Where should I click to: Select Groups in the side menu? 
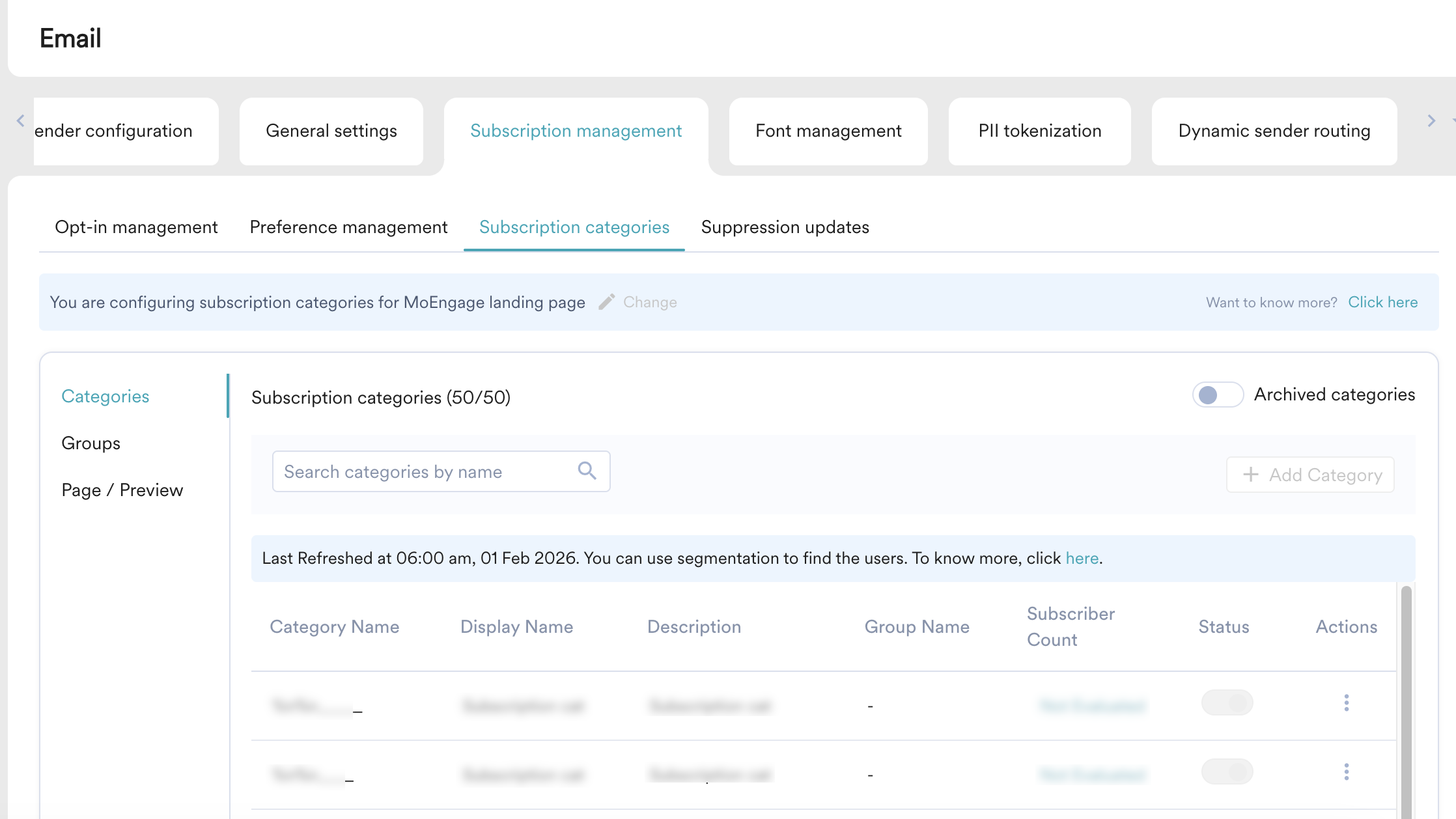coord(91,443)
